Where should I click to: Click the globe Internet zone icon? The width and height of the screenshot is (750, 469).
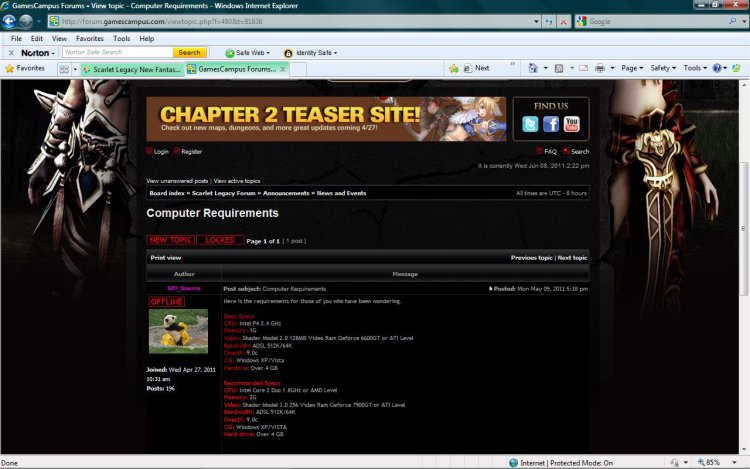[513, 463]
